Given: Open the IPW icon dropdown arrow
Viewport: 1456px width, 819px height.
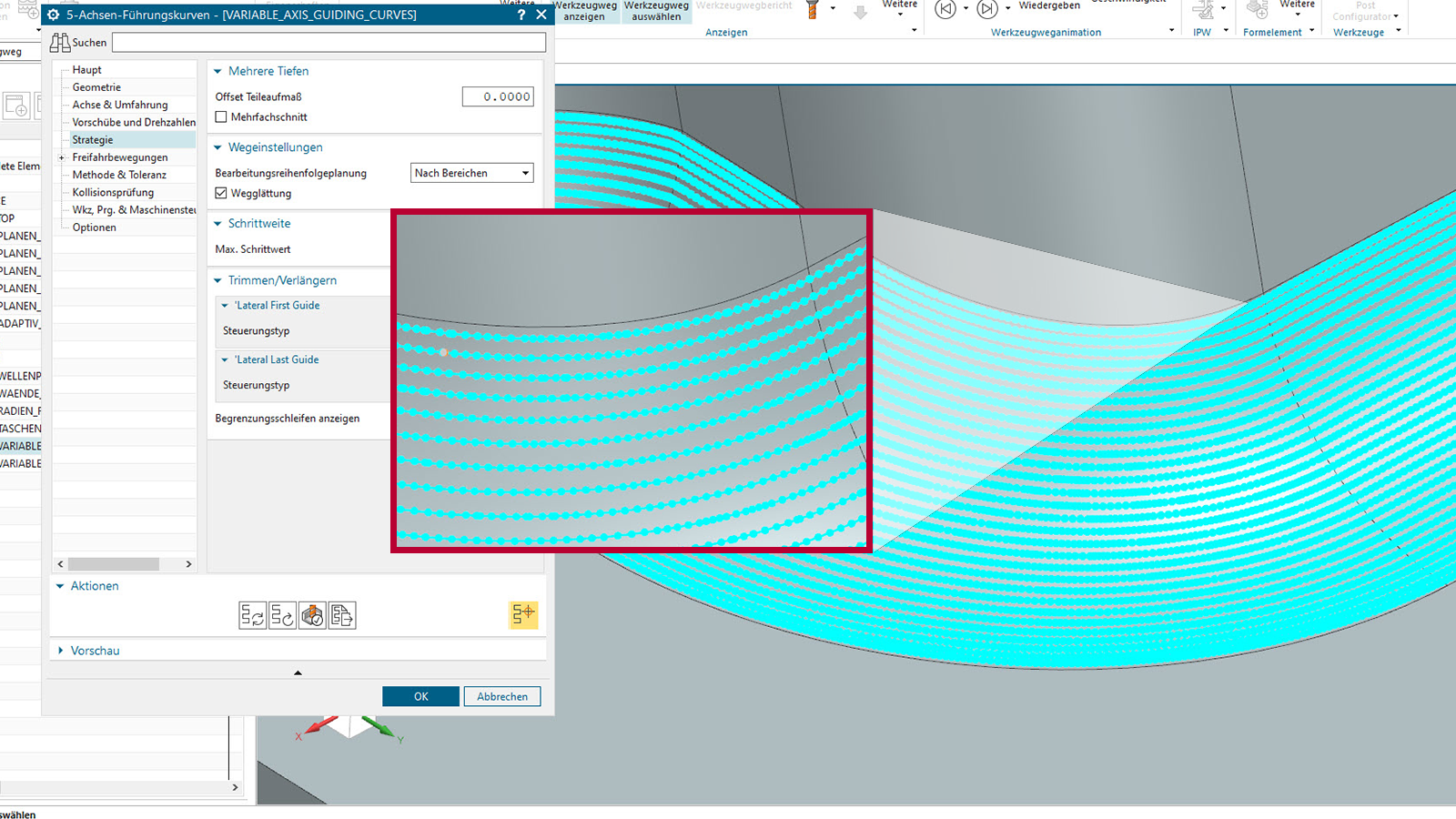Looking at the screenshot, I should click(1223, 8).
